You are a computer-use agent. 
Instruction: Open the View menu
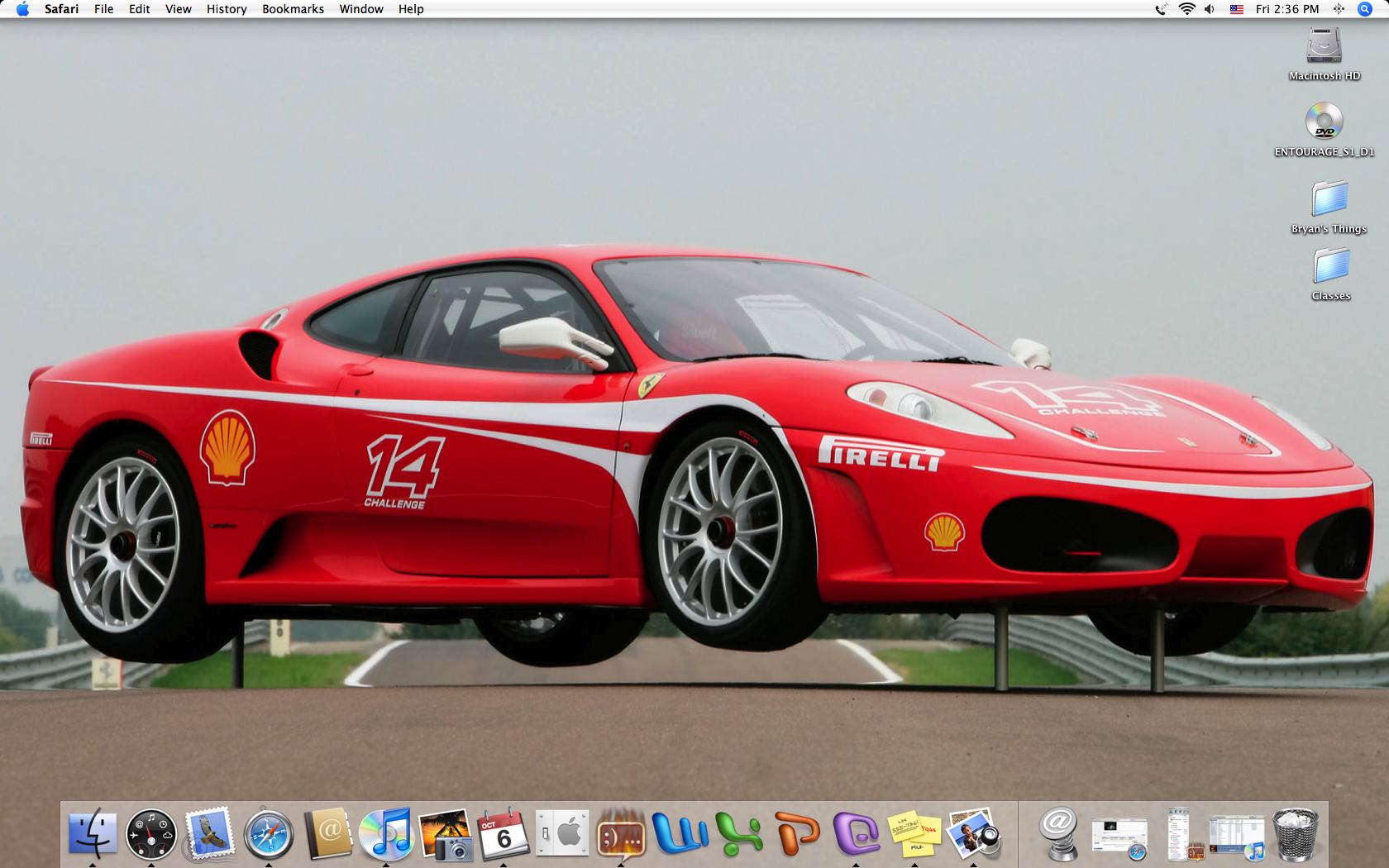(178, 9)
